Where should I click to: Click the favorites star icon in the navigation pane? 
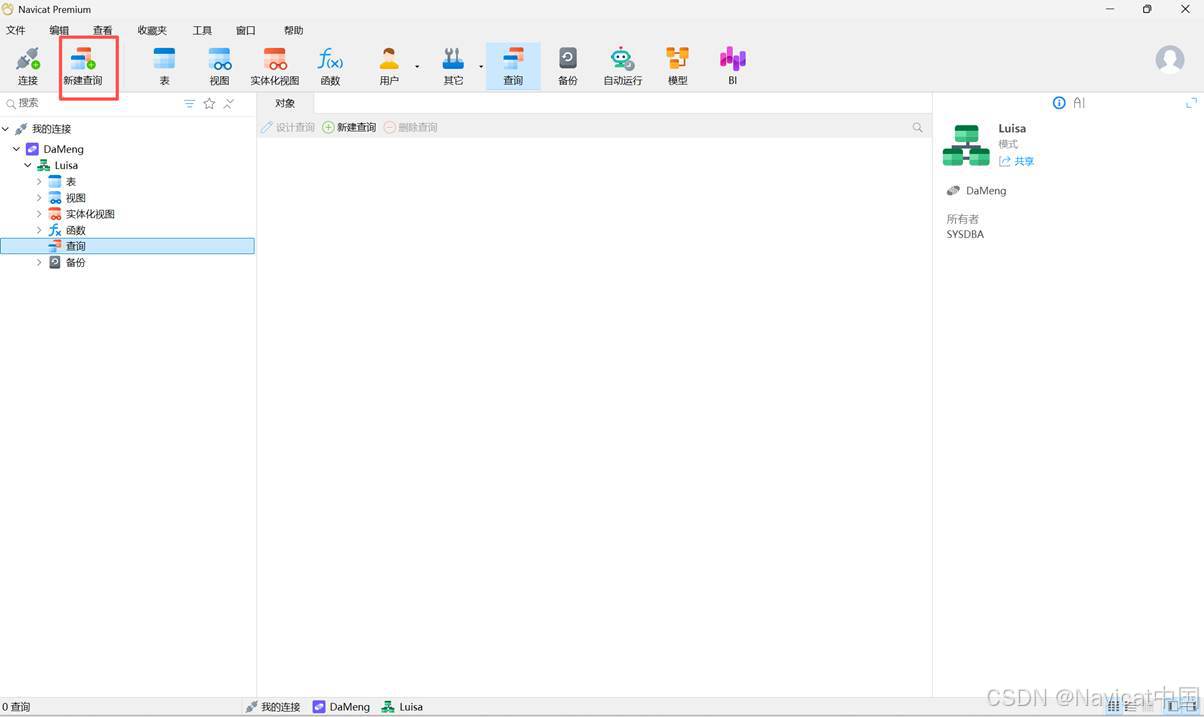[x=210, y=104]
